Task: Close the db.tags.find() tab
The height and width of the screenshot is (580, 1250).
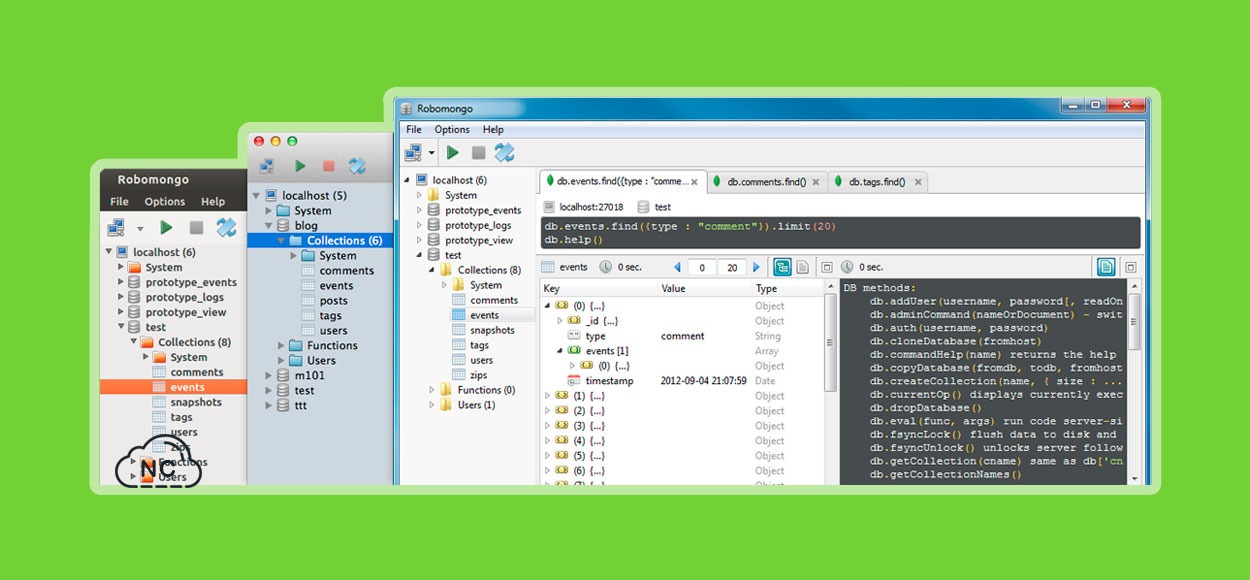Action: click(918, 182)
